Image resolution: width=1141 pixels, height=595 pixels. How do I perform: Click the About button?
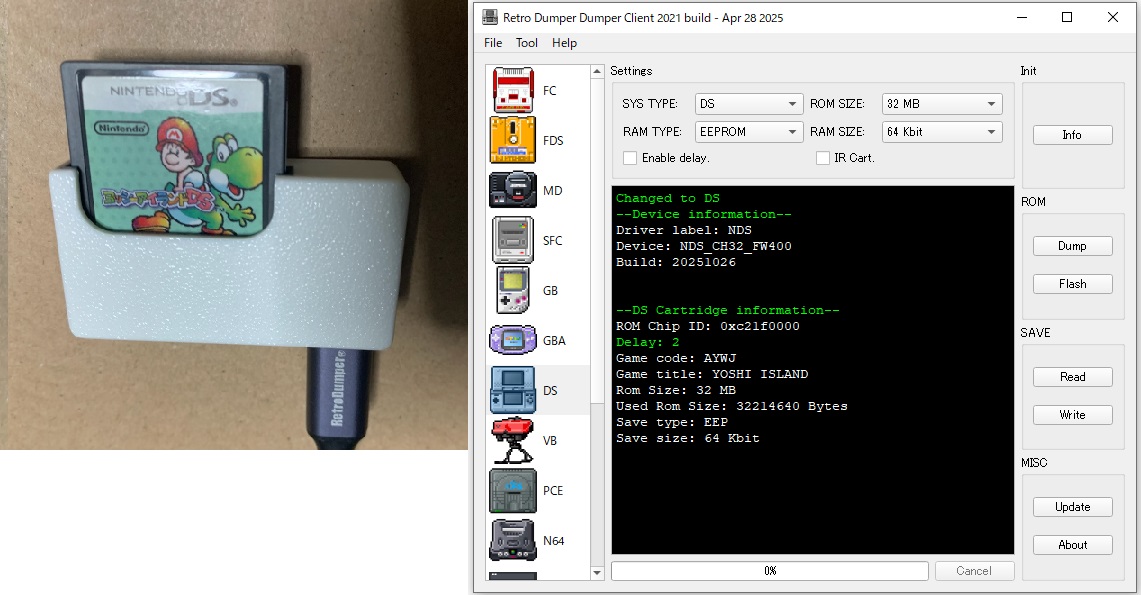pos(1072,545)
